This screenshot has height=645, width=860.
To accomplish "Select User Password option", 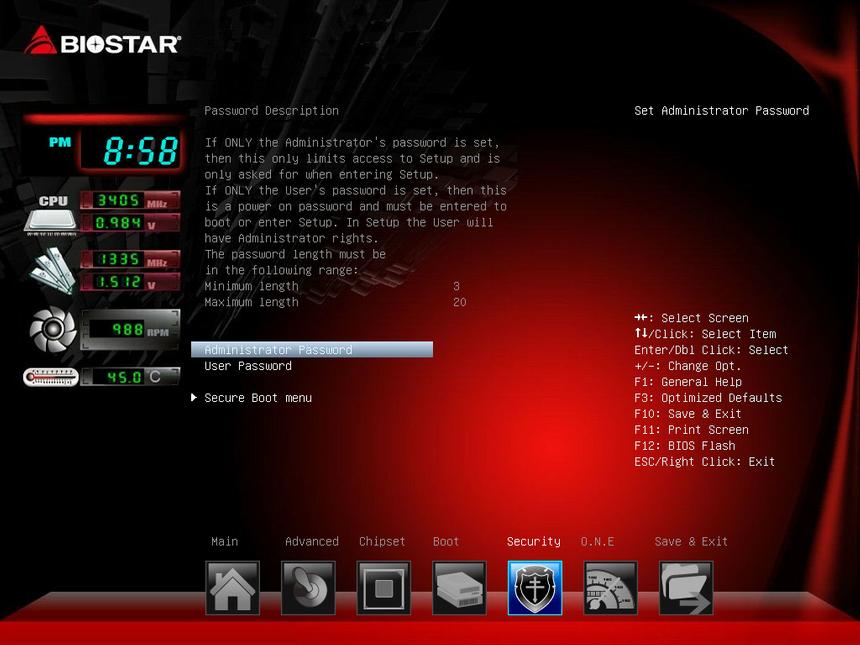I will click(x=248, y=366).
